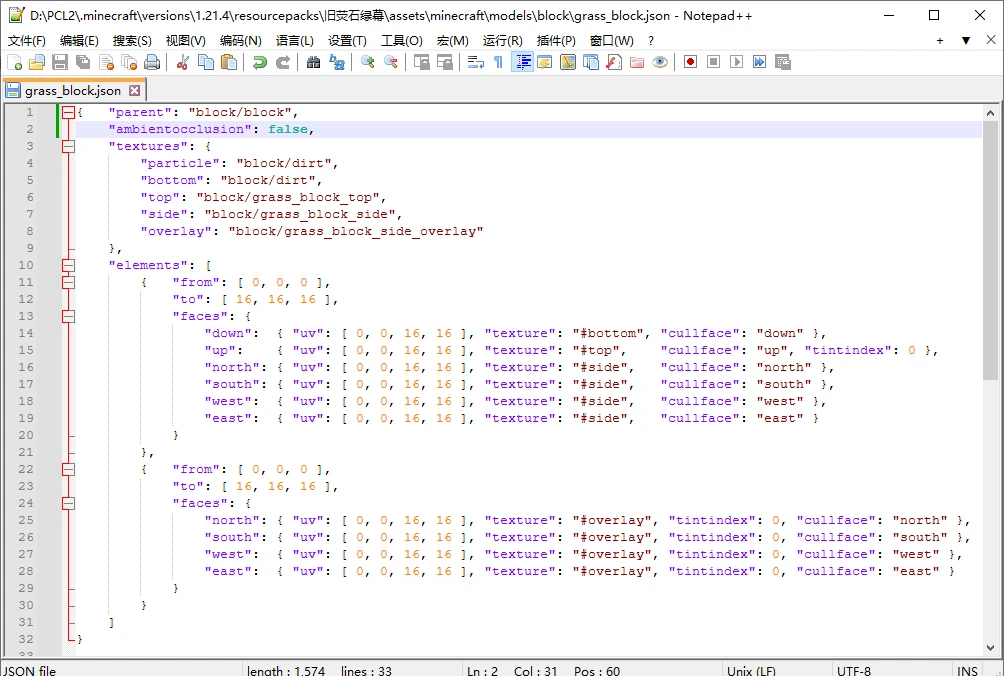1004x676 pixels.
Task: Click the plus button beside menu bar
Action: 940,40
